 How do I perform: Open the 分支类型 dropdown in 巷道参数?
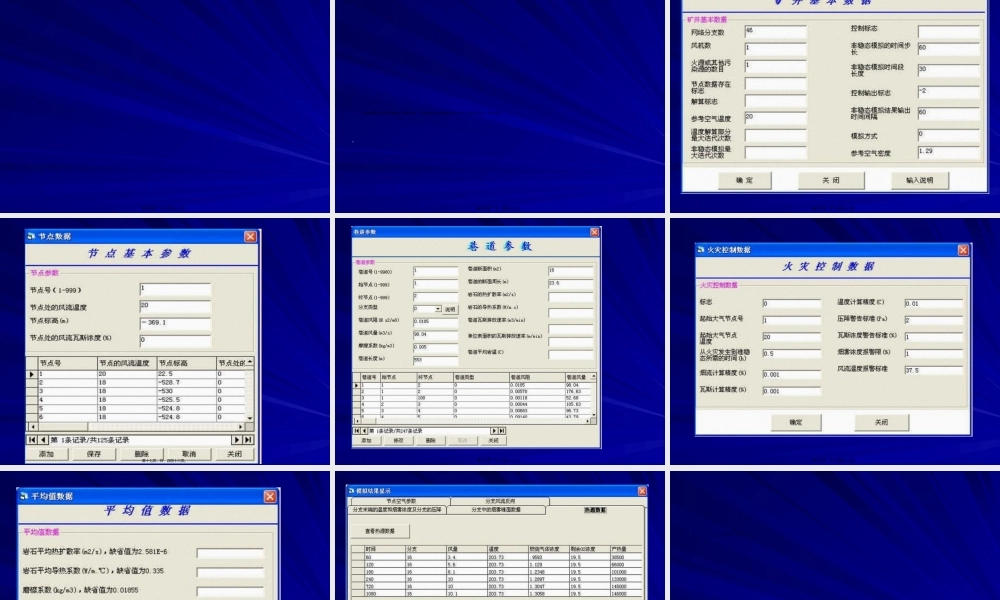[438, 310]
